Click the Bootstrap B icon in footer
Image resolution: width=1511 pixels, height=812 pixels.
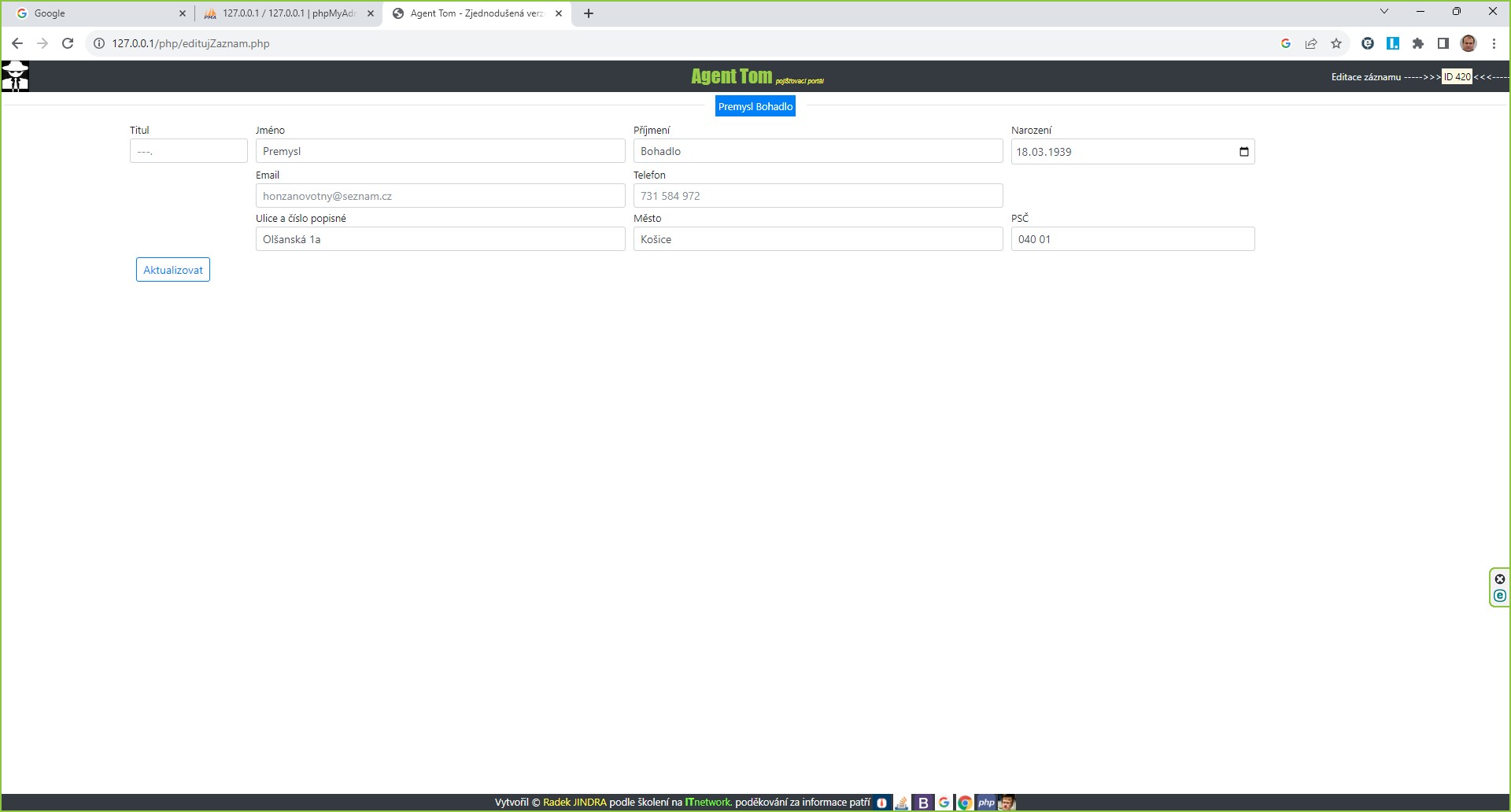[923, 803]
